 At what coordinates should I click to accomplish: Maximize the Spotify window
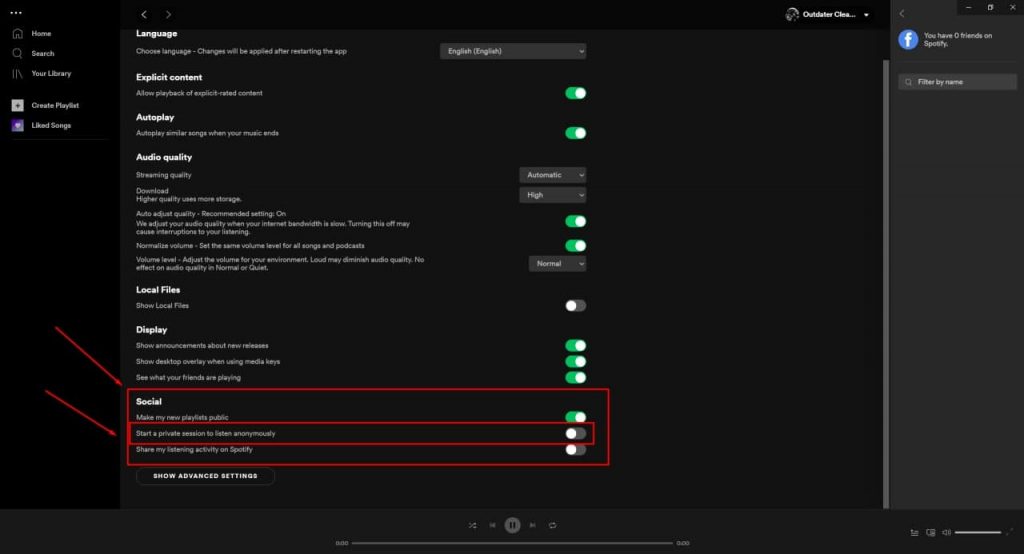coord(990,7)
